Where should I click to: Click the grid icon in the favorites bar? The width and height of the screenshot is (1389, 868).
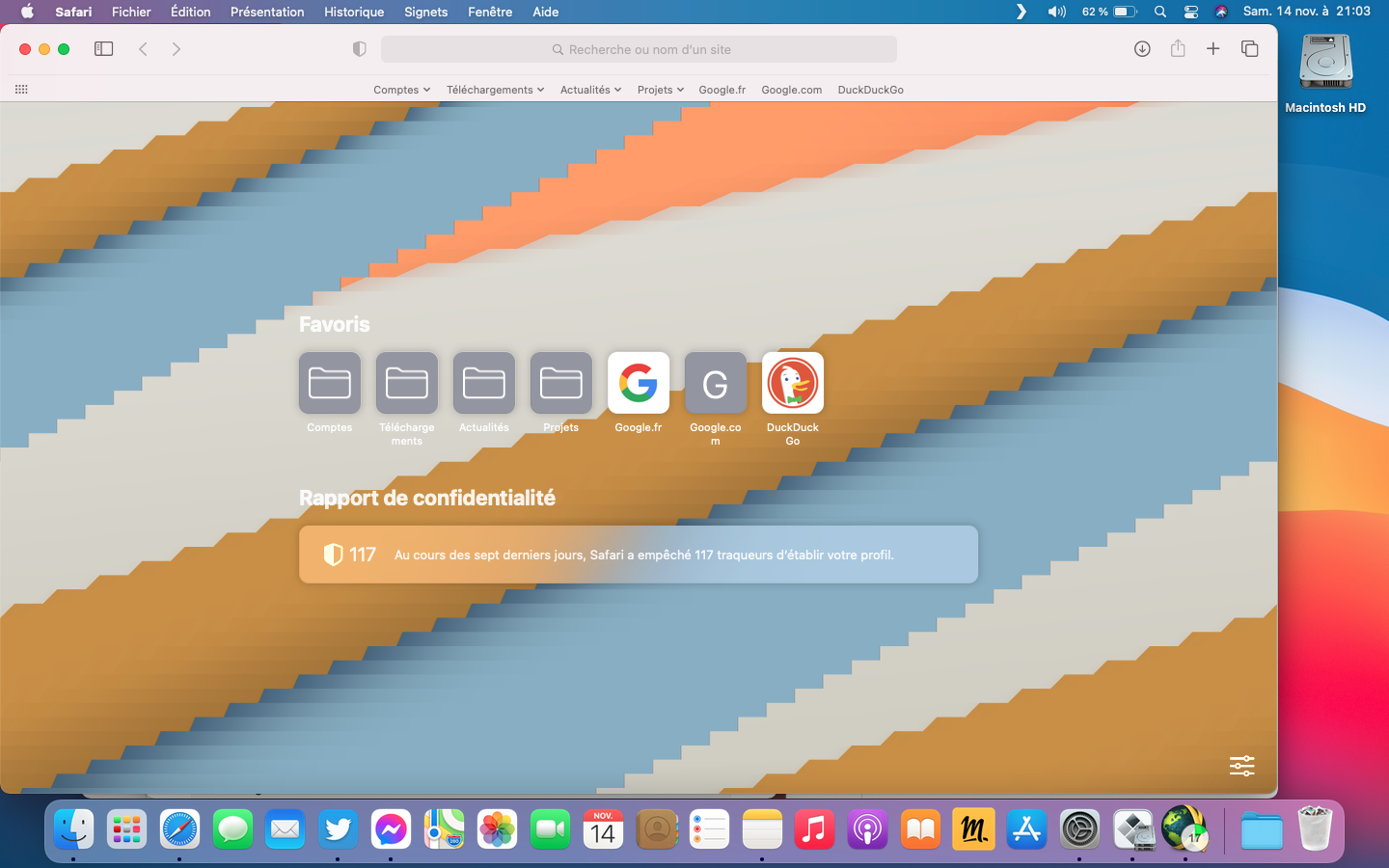(x=21, y=90)
